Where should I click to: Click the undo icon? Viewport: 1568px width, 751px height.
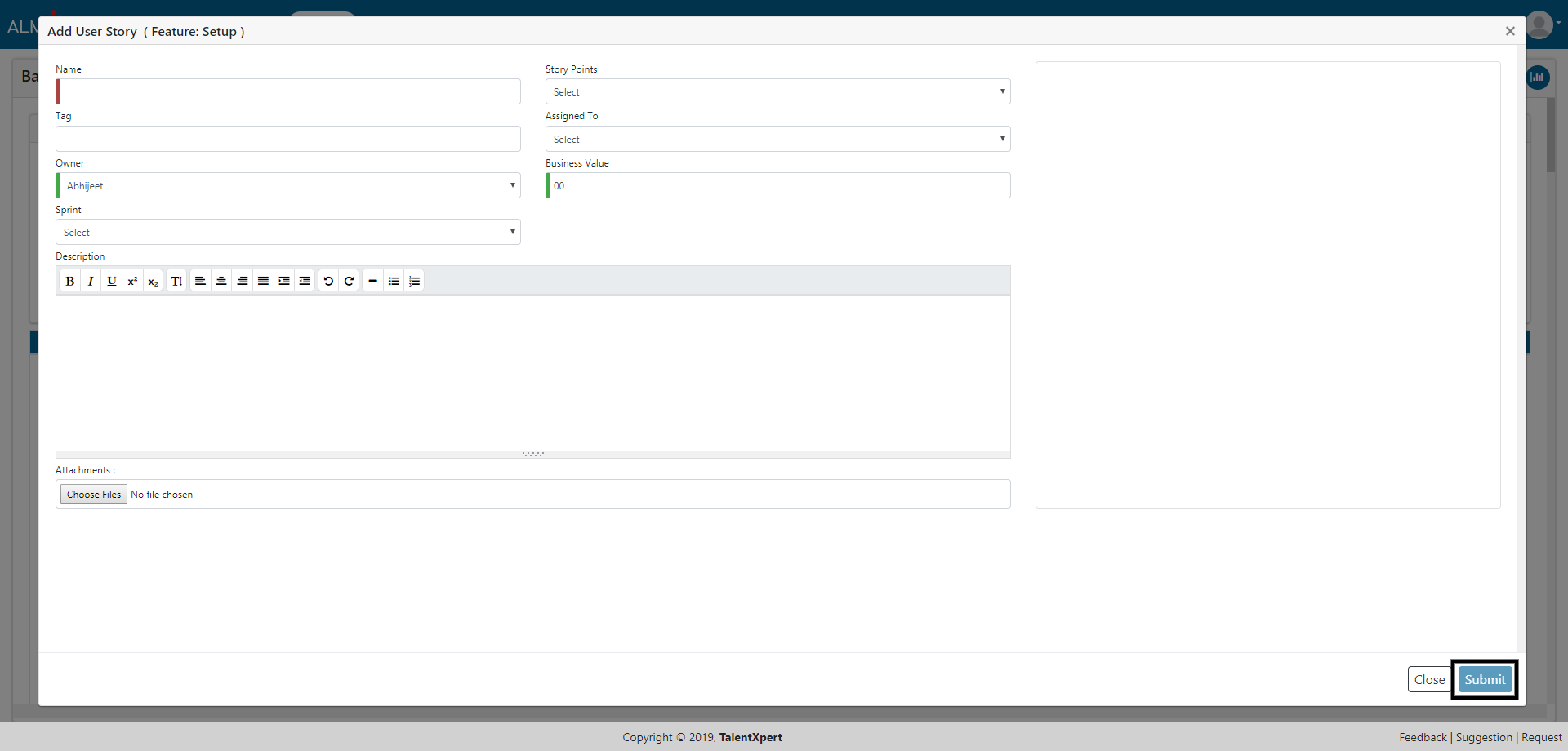[x=328, y=281]
